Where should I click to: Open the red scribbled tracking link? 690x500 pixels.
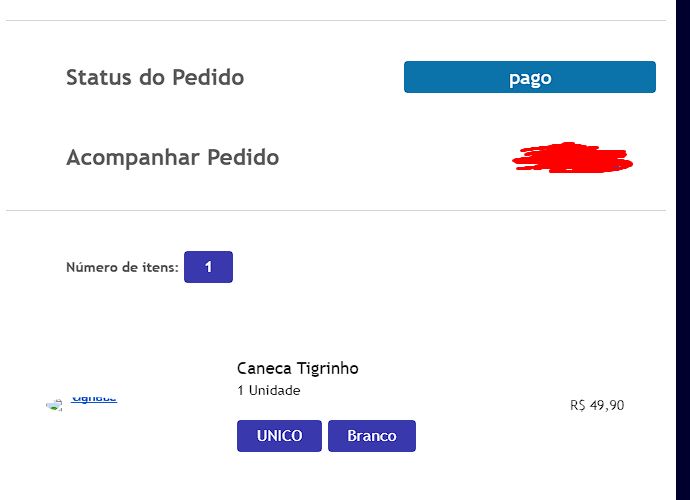pos(572,157)
